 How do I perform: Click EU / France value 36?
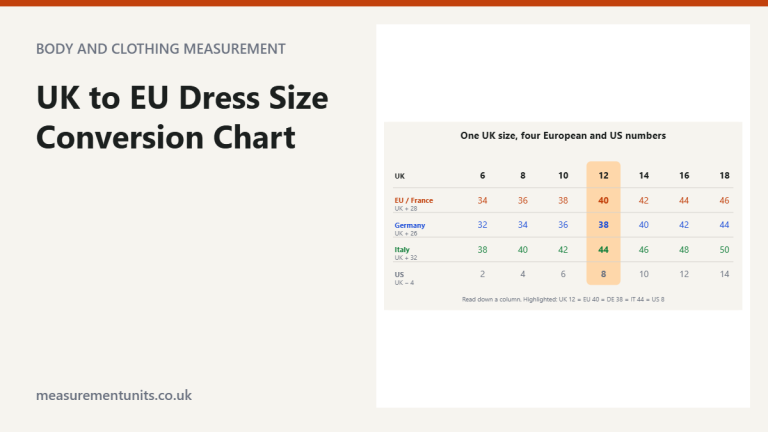[x=523, y=200]
